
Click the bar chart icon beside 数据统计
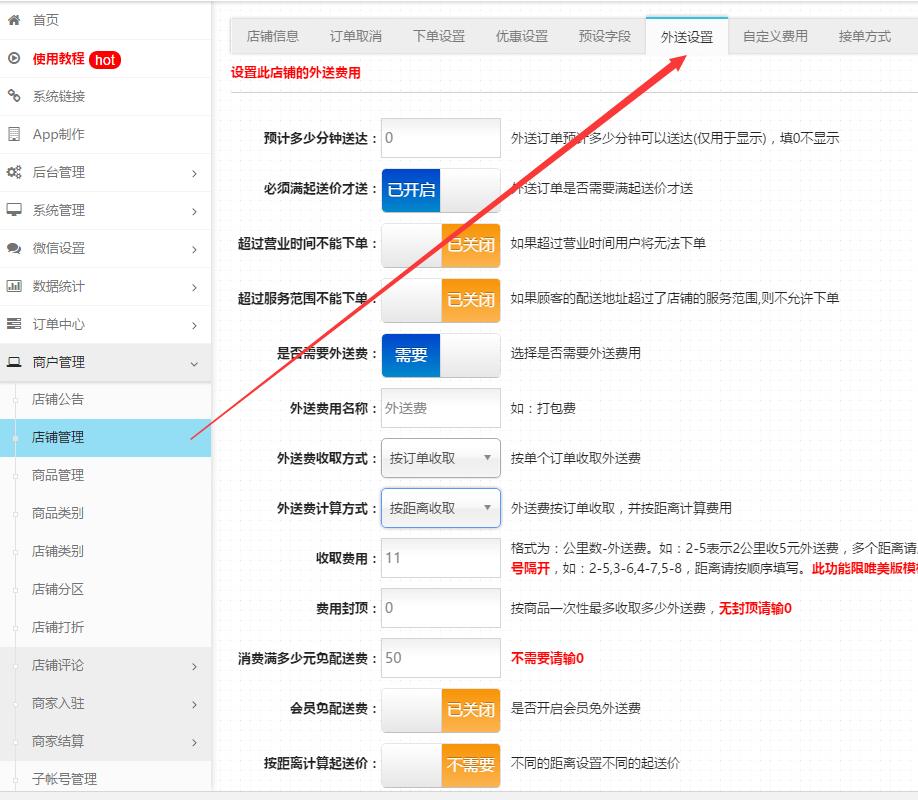(x=14, y=286)
